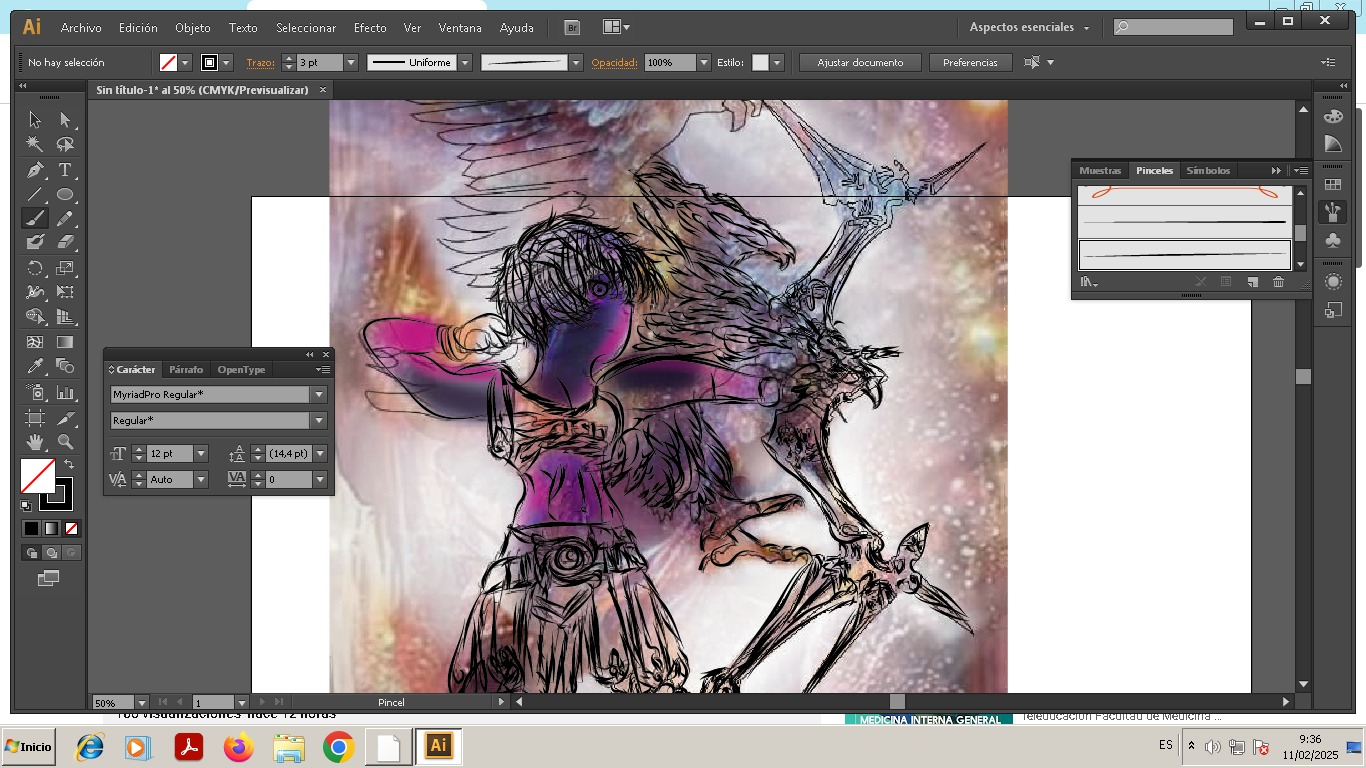The width and height of the screenshot is (1366, 768).
Task: Open MyriadPro Regular font family dropdown
Action: tap(319, 395)
